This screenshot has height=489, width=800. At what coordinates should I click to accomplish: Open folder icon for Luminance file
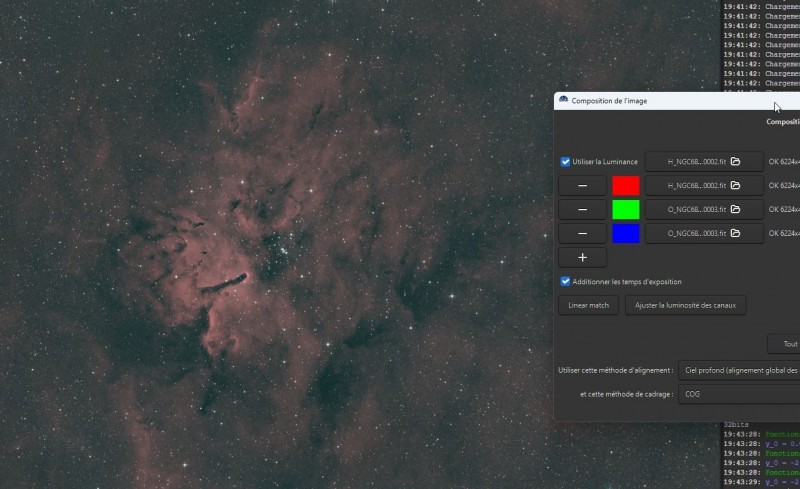[735, 161]
